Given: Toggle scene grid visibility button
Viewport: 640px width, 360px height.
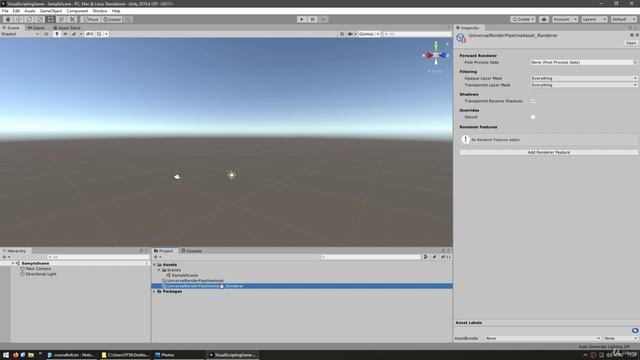Looking at the screenshot, I should tap(99, 34).
